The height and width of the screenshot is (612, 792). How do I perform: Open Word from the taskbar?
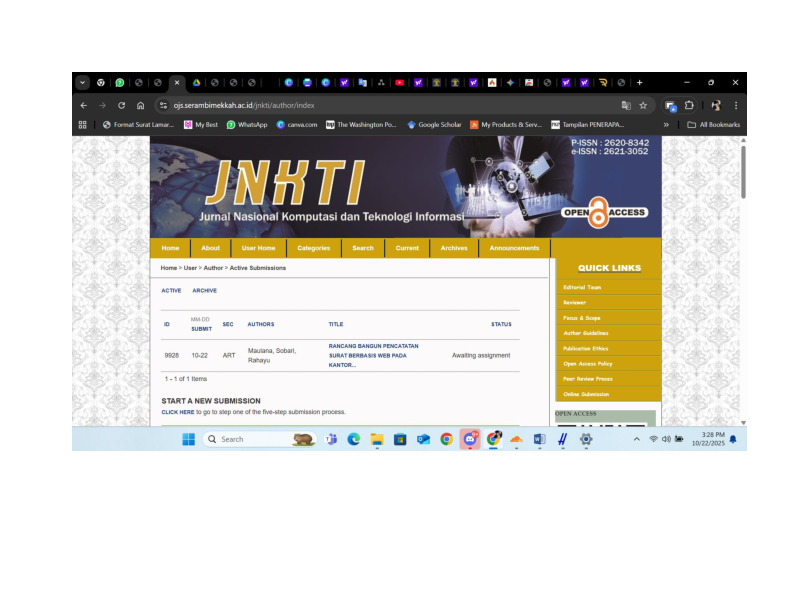pyautogui.click(x=539, y=439)
